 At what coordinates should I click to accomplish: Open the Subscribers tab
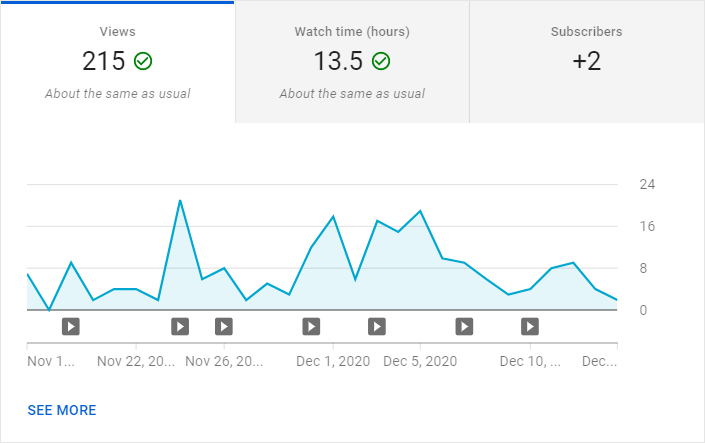tap(587, 62)
